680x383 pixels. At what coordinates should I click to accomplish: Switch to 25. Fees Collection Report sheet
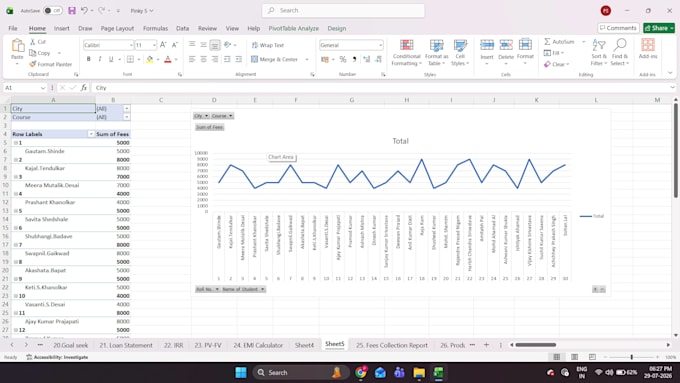point(392,345)
